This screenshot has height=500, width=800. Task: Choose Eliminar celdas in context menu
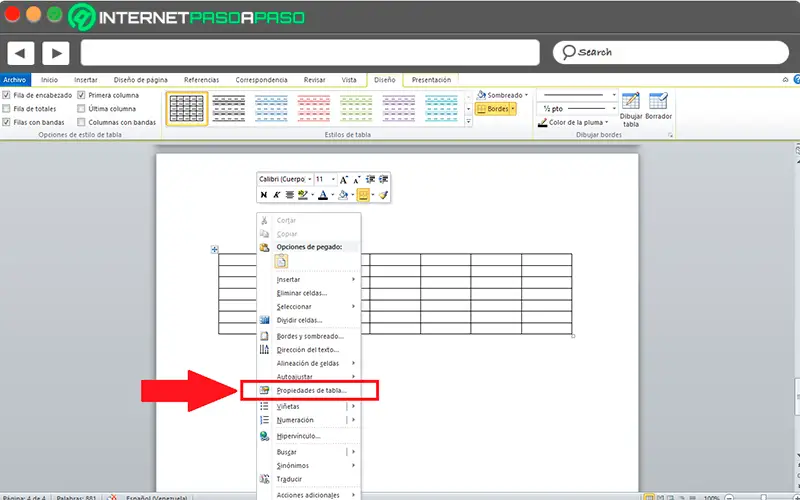302,293
